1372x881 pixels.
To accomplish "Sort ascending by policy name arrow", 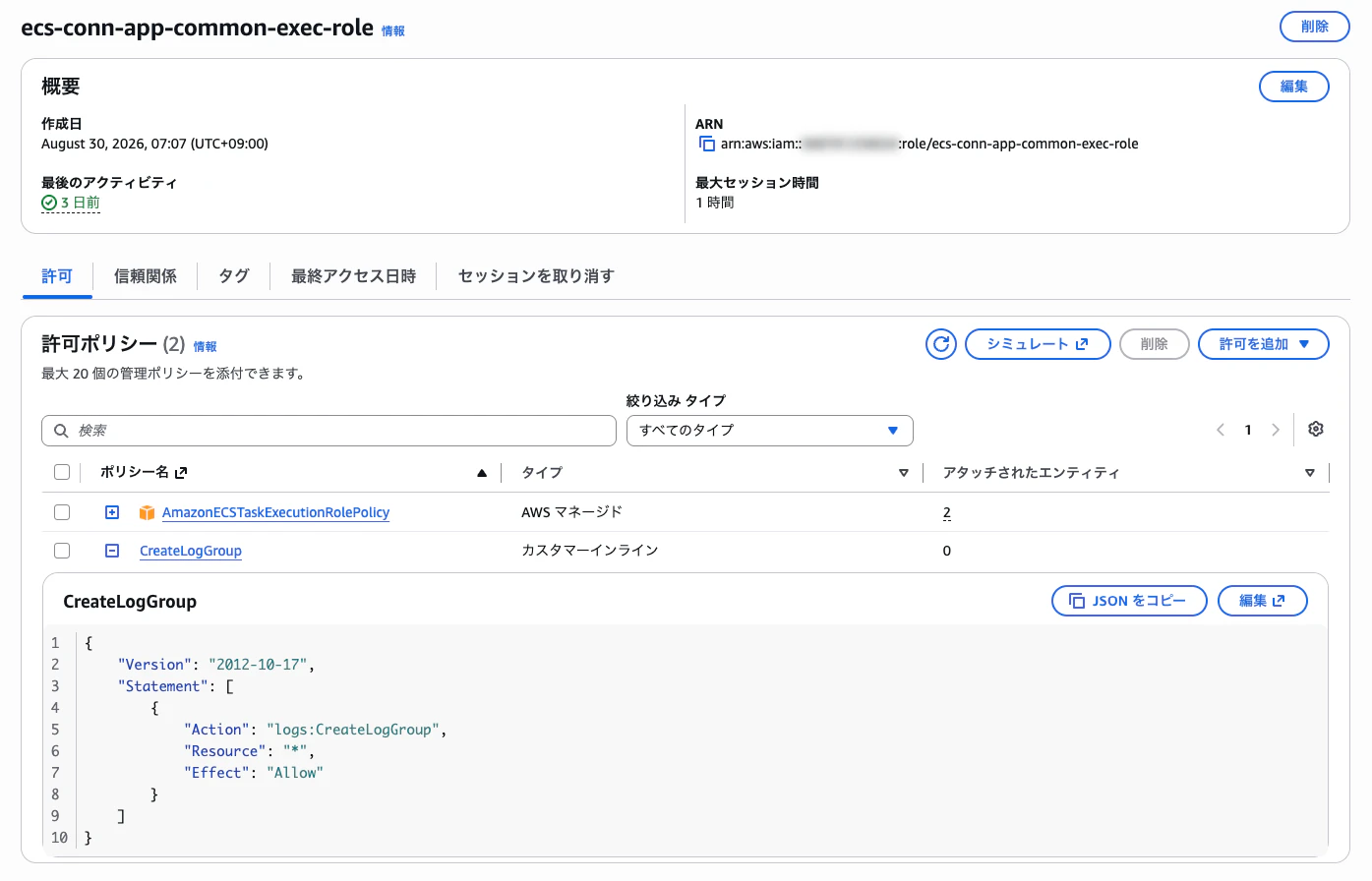I will click(x=482, y=473).
